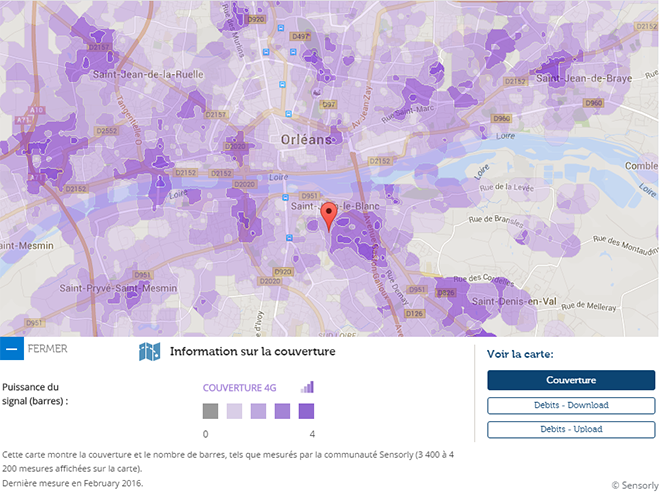Click the darkest purple four-bar legend swatch
Image resolution: width=660 pixels, height=501 pixels.
pos(306,411)
